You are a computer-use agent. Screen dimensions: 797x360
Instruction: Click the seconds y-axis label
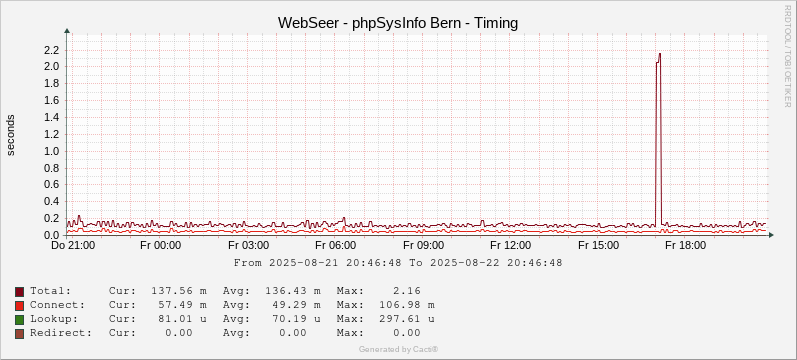point(11,135)
